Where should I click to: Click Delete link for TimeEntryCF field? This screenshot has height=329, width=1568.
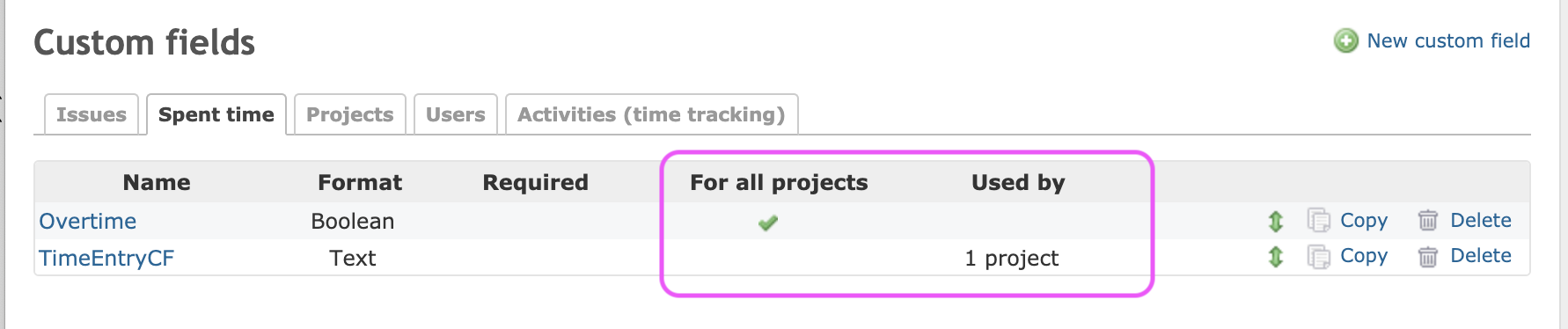click(x=1481, y=255)
